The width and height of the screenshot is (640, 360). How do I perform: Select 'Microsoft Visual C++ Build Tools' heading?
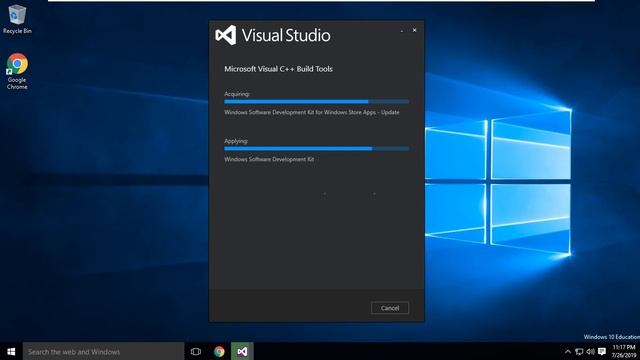click(278, 69)
